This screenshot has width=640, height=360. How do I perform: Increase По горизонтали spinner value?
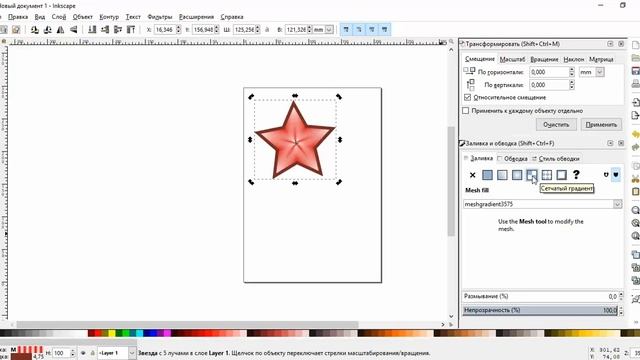(572, 69)
